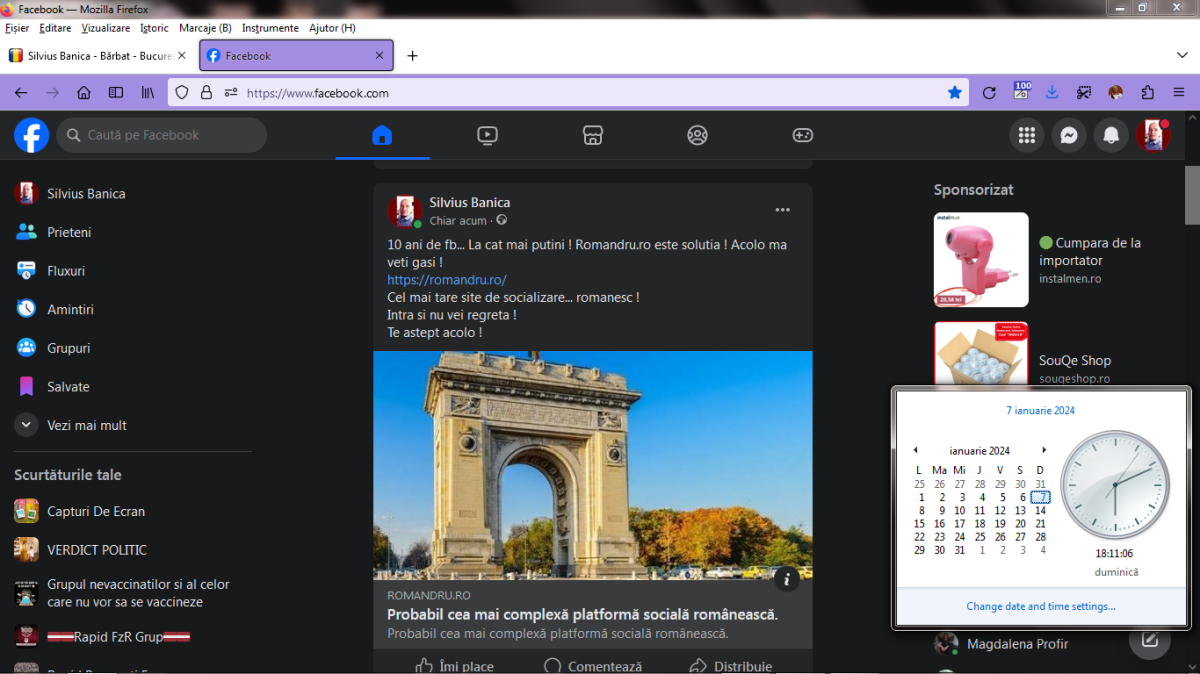1200x674 pixels.
Task: Toggle the bookmark star in address bar
Action: click(x=955, y=93)
